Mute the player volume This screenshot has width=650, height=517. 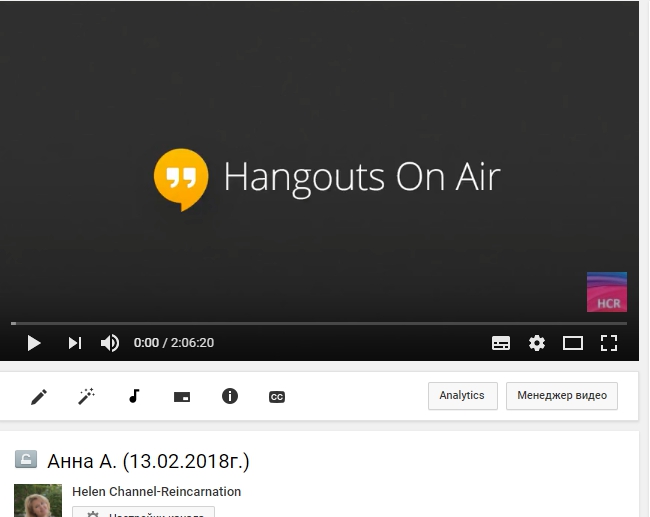click(x=110, y=343)
